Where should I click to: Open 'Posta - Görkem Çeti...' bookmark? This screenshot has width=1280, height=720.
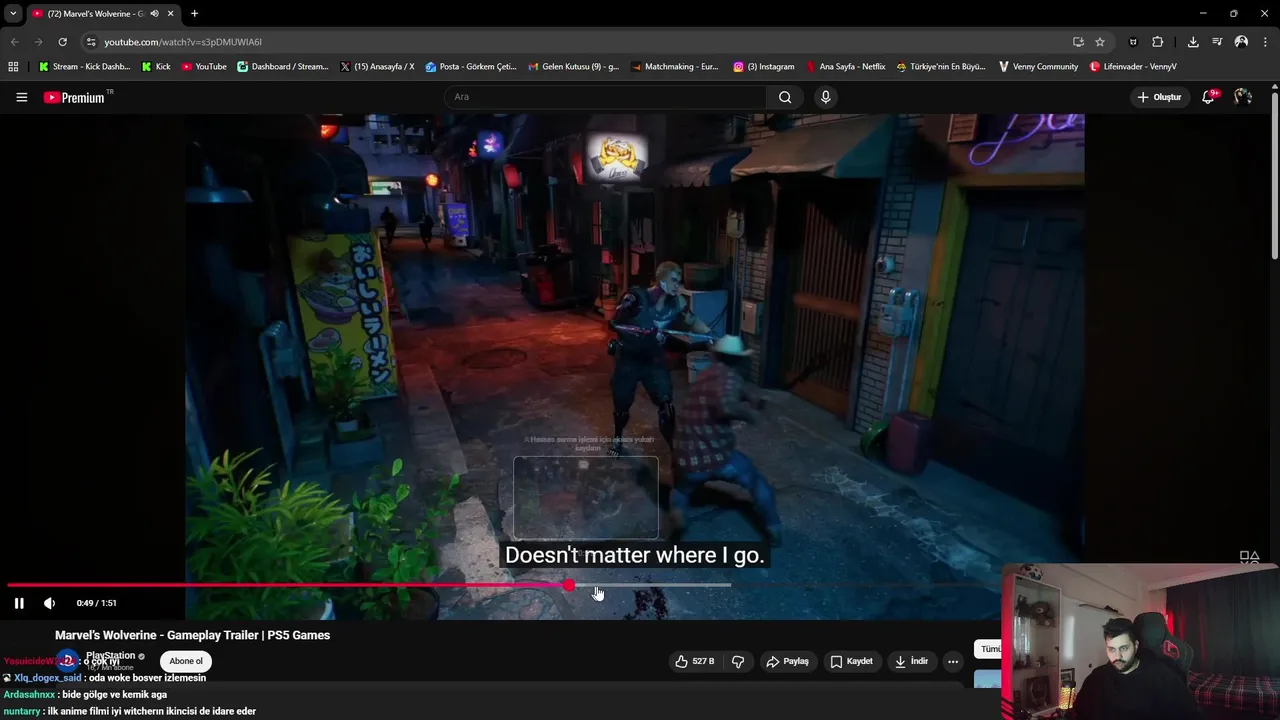click(x=470, y=67)
